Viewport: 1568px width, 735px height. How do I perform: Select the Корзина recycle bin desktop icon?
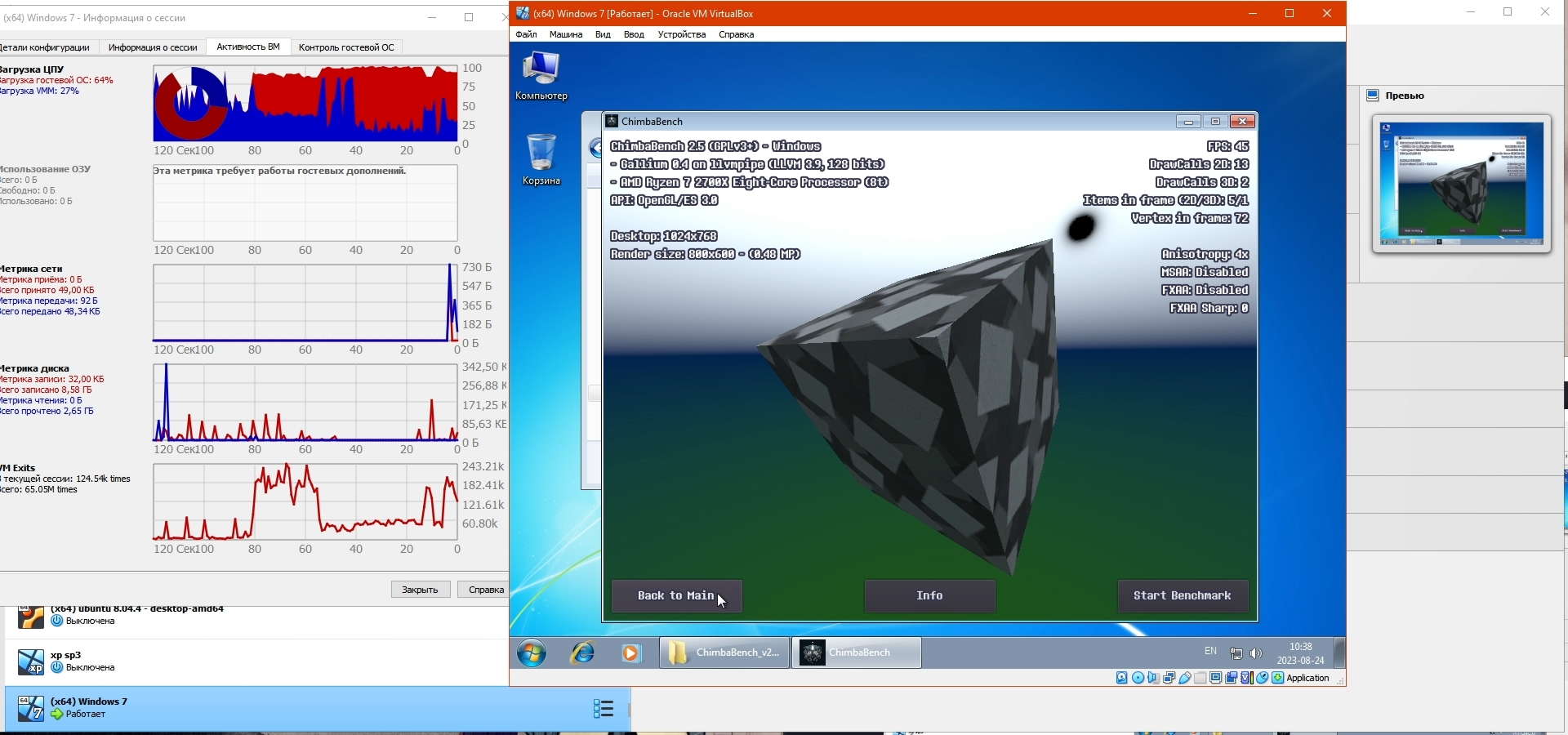541,159
